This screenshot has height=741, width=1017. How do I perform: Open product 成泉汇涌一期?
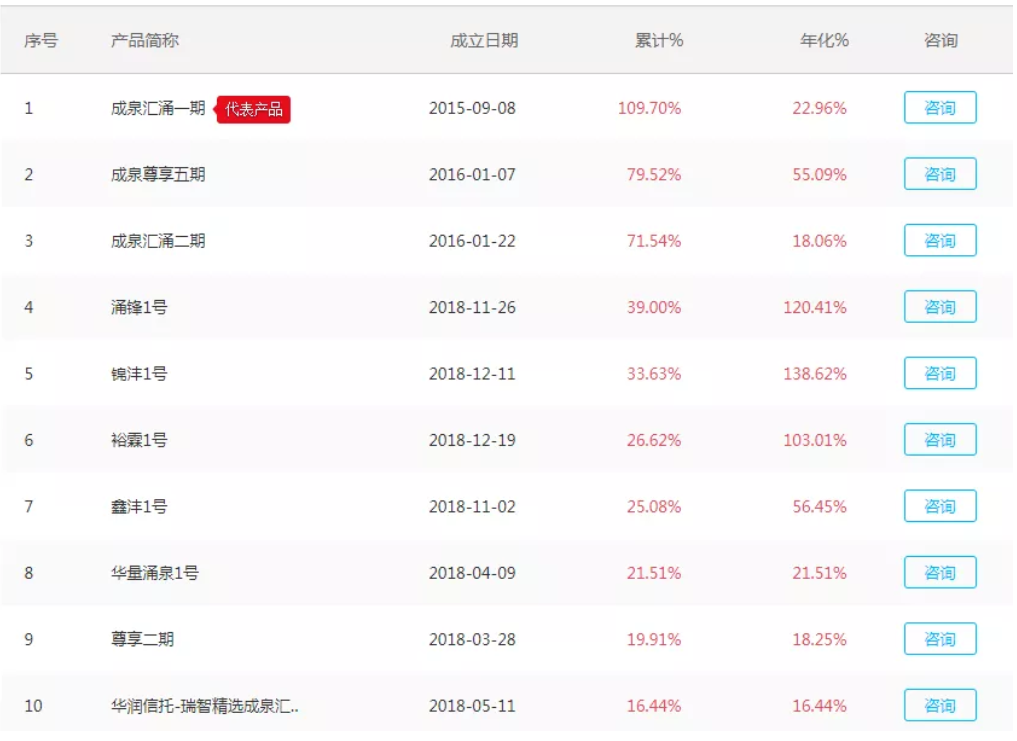click(158, 108)
